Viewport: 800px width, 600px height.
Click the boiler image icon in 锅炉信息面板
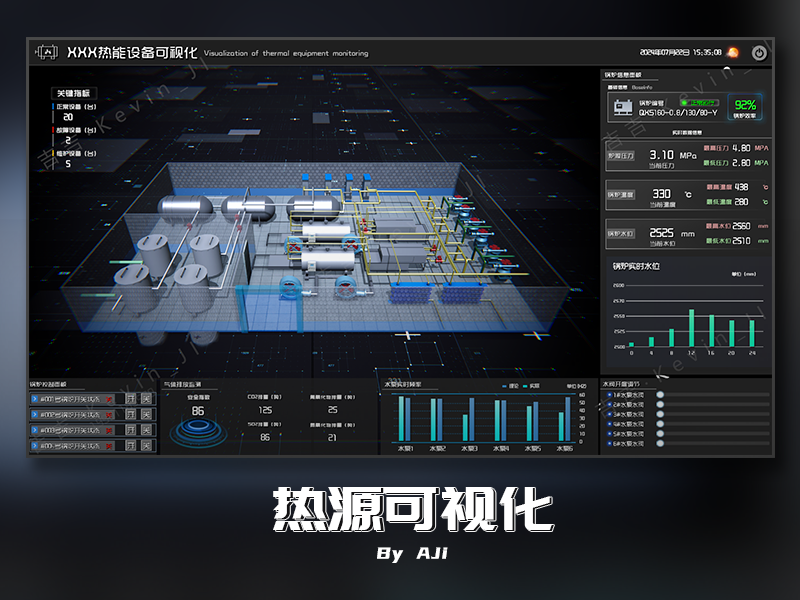623,108
